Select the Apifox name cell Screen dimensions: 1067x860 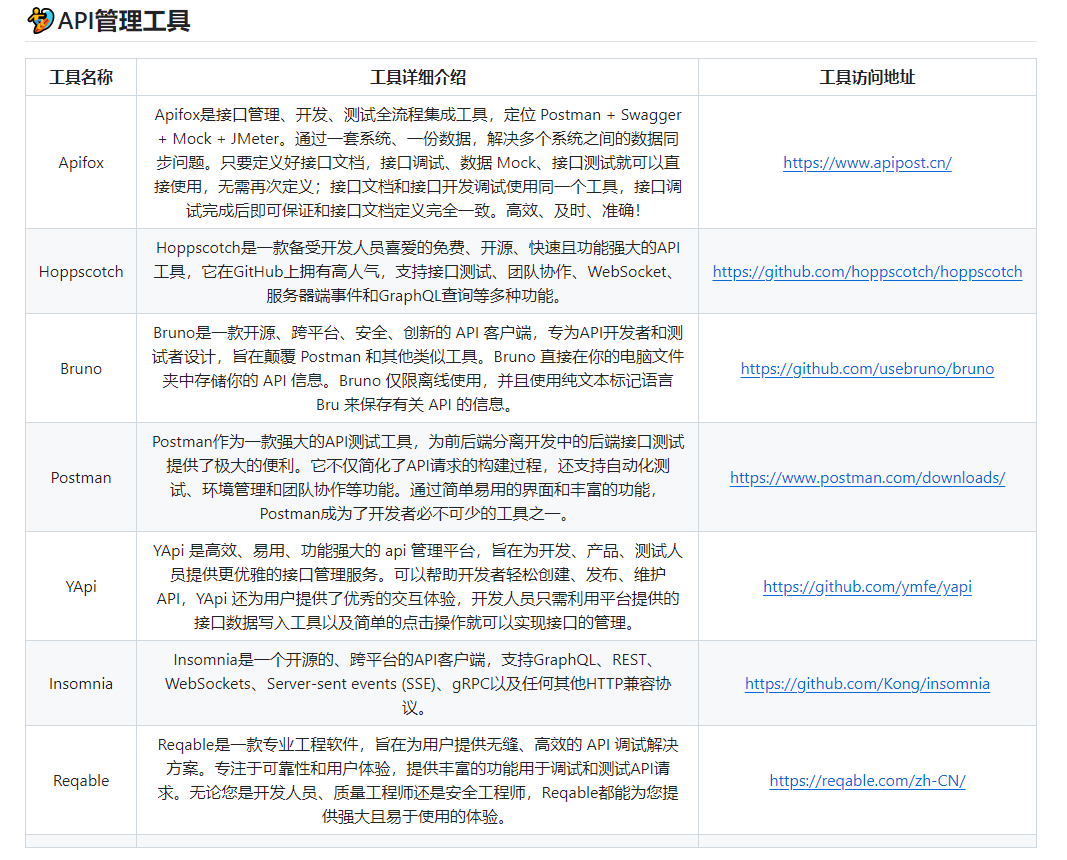[81, 163]
